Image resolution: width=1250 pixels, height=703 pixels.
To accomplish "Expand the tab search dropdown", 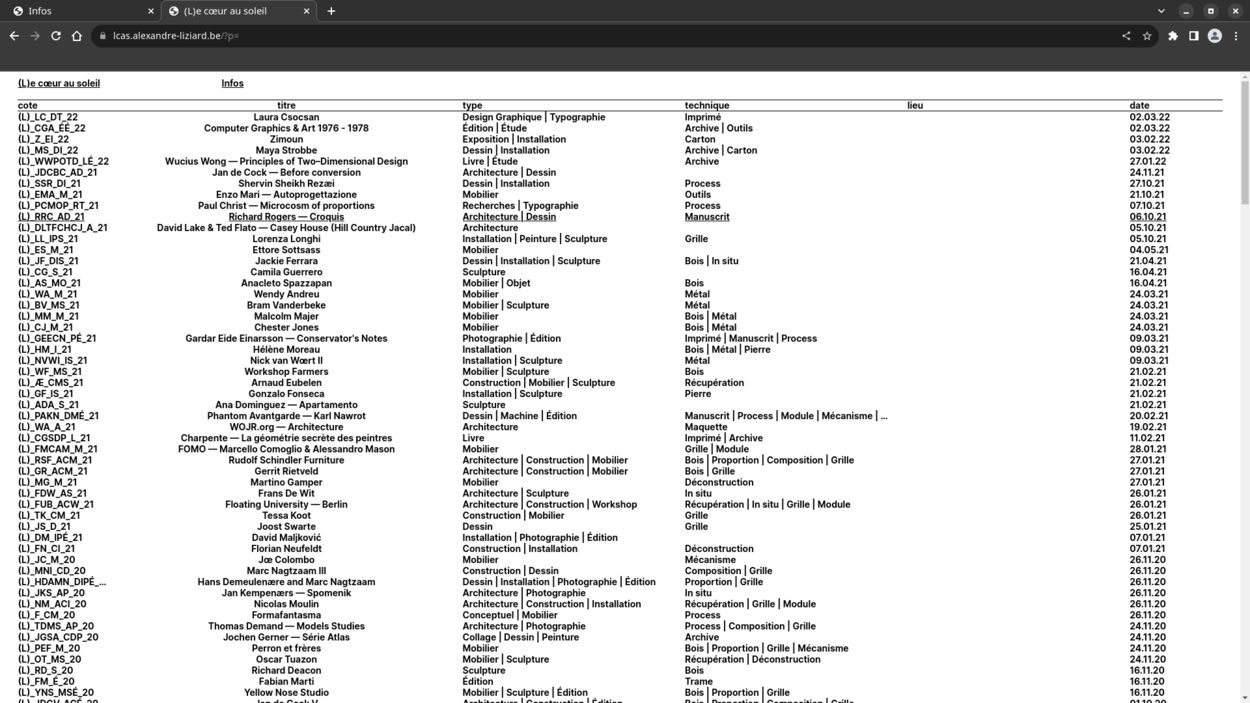I will click(1161, 11).
